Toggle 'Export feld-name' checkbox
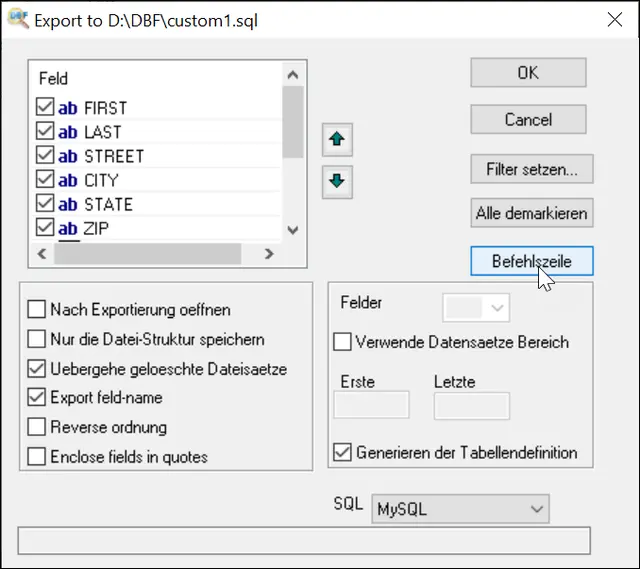The width and height of the screenshot is (640, 569). tap(36, 397)
